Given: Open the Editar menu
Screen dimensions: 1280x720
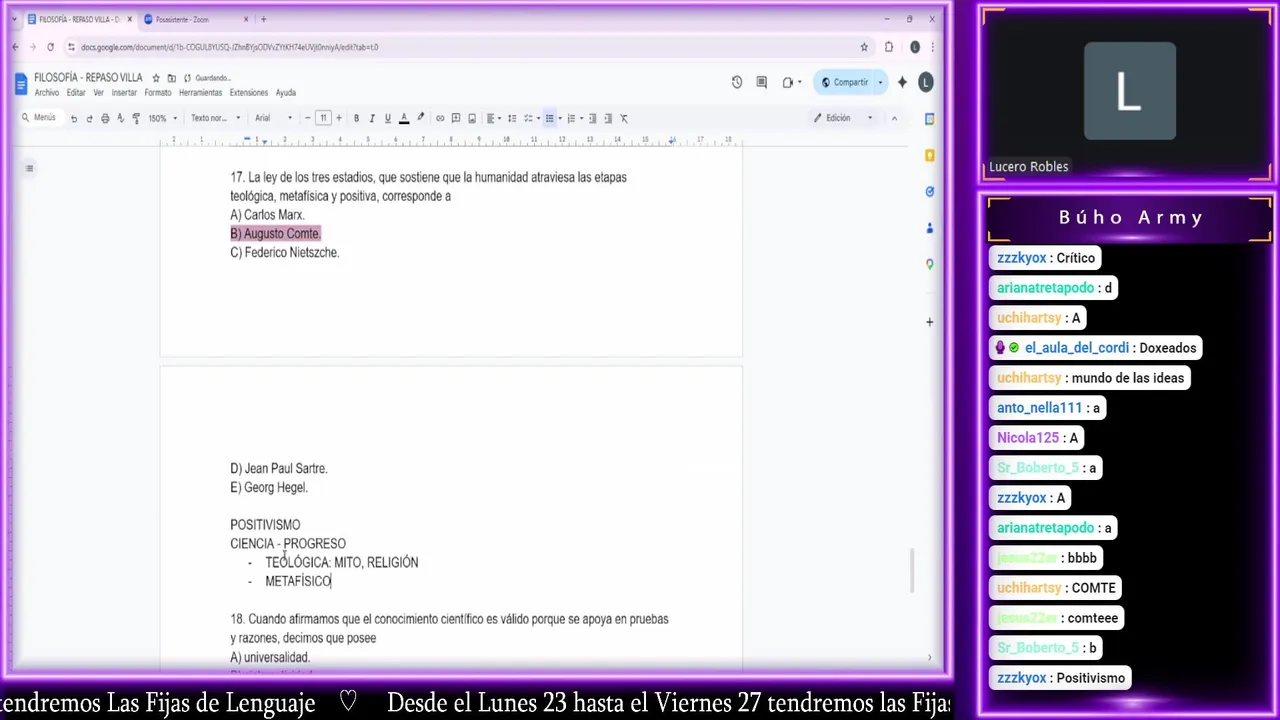Looking at the screenshot, I should [x=76, y=93].
